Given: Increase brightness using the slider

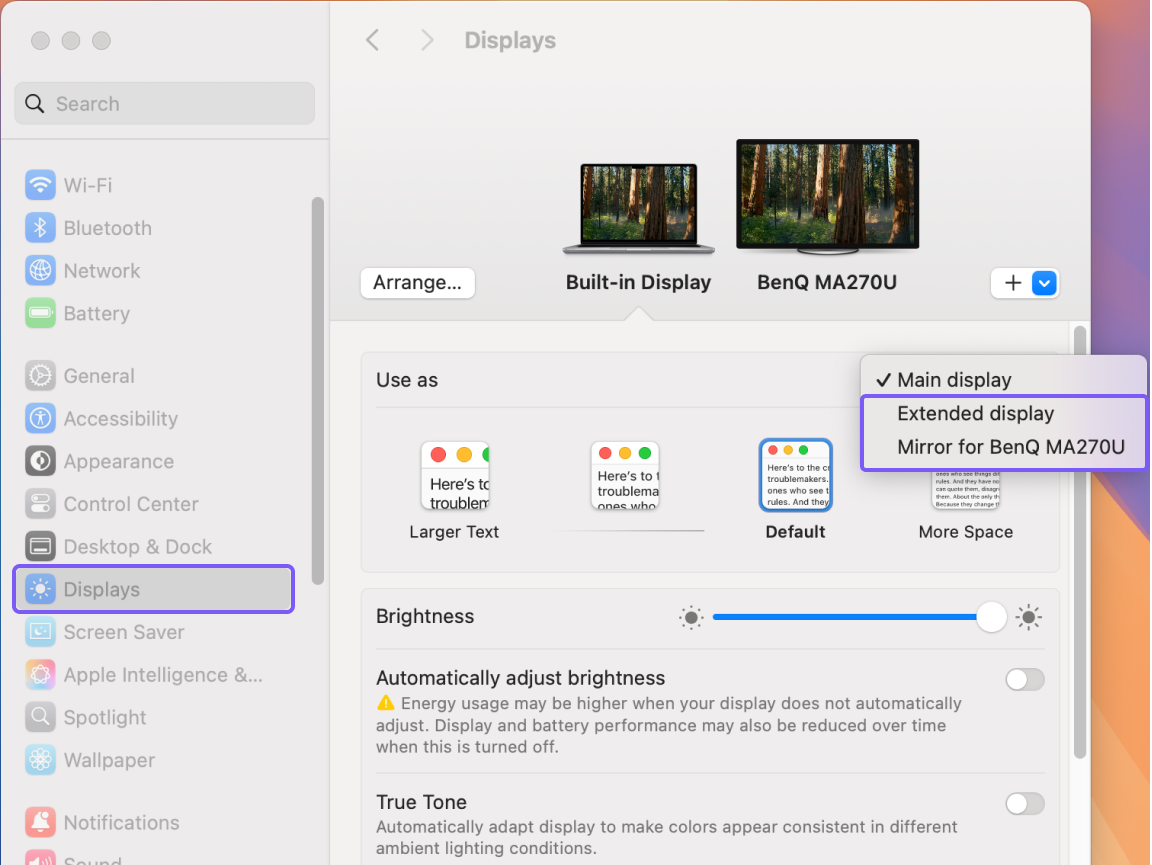Looking at the screenshot, I should pyautogui.click(x=991, y=617).
